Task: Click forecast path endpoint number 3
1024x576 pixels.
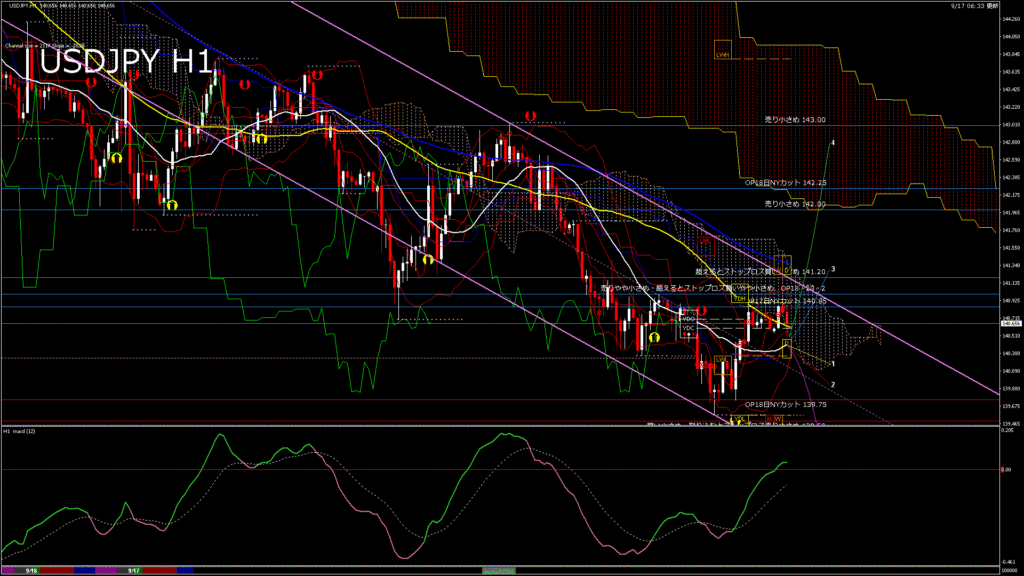Action: coord(833,269)
